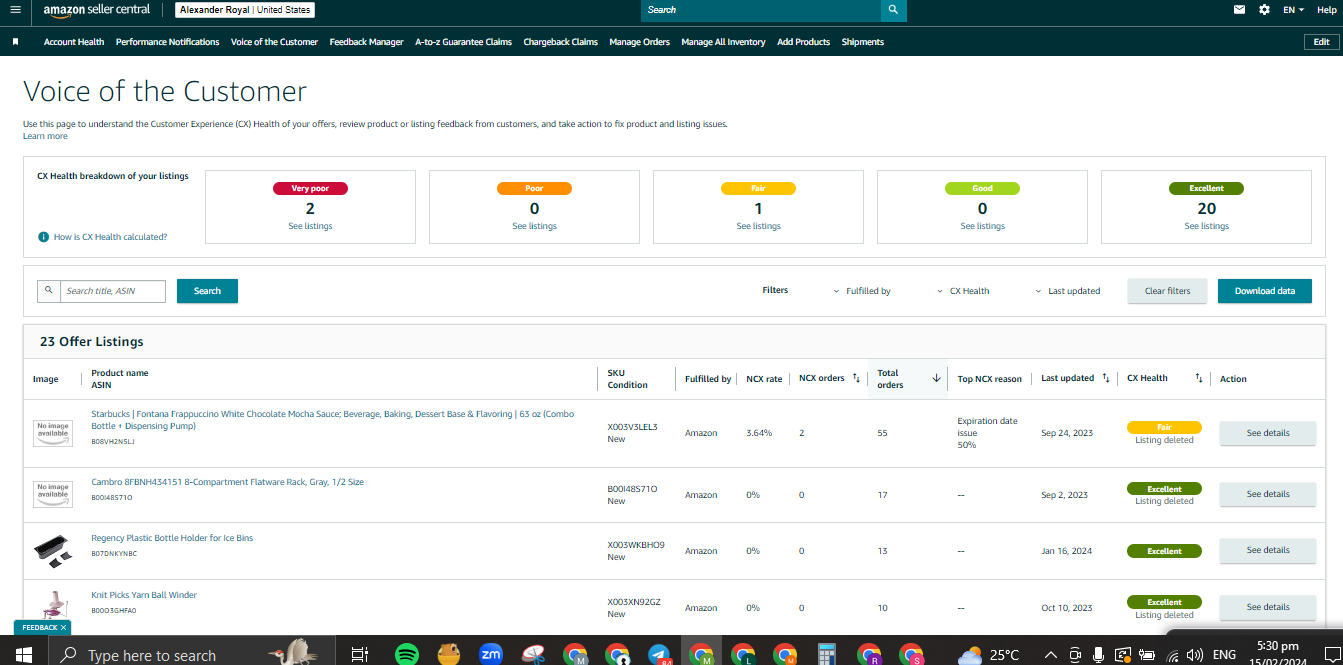Open Performance Notifications in the nav bar
The image size is (1343, 665).
tap(167, 42)
